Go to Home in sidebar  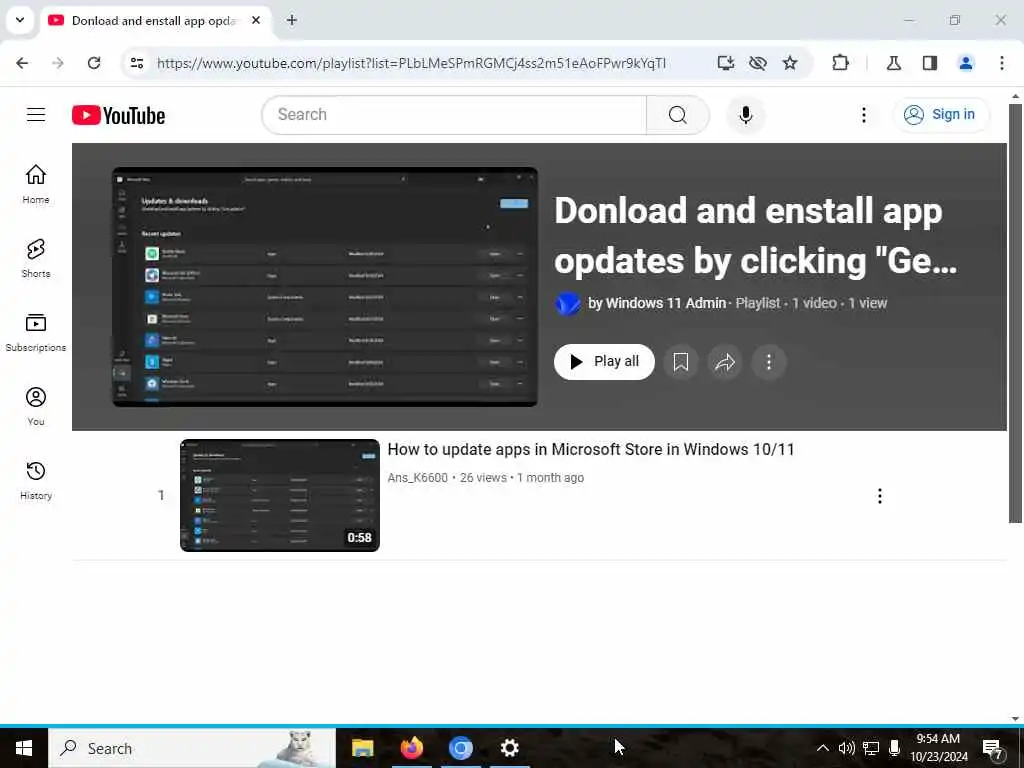point(36,184)
